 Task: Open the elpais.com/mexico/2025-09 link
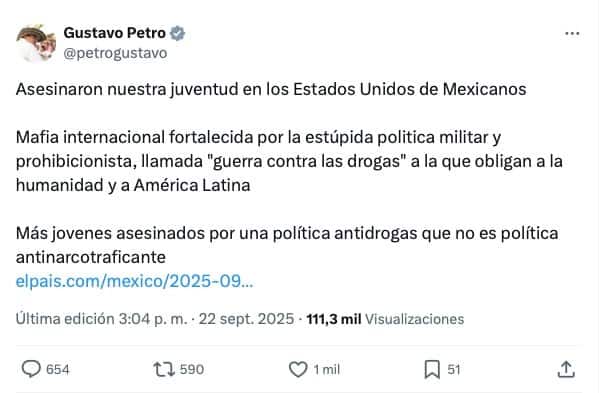coord(134,281)
